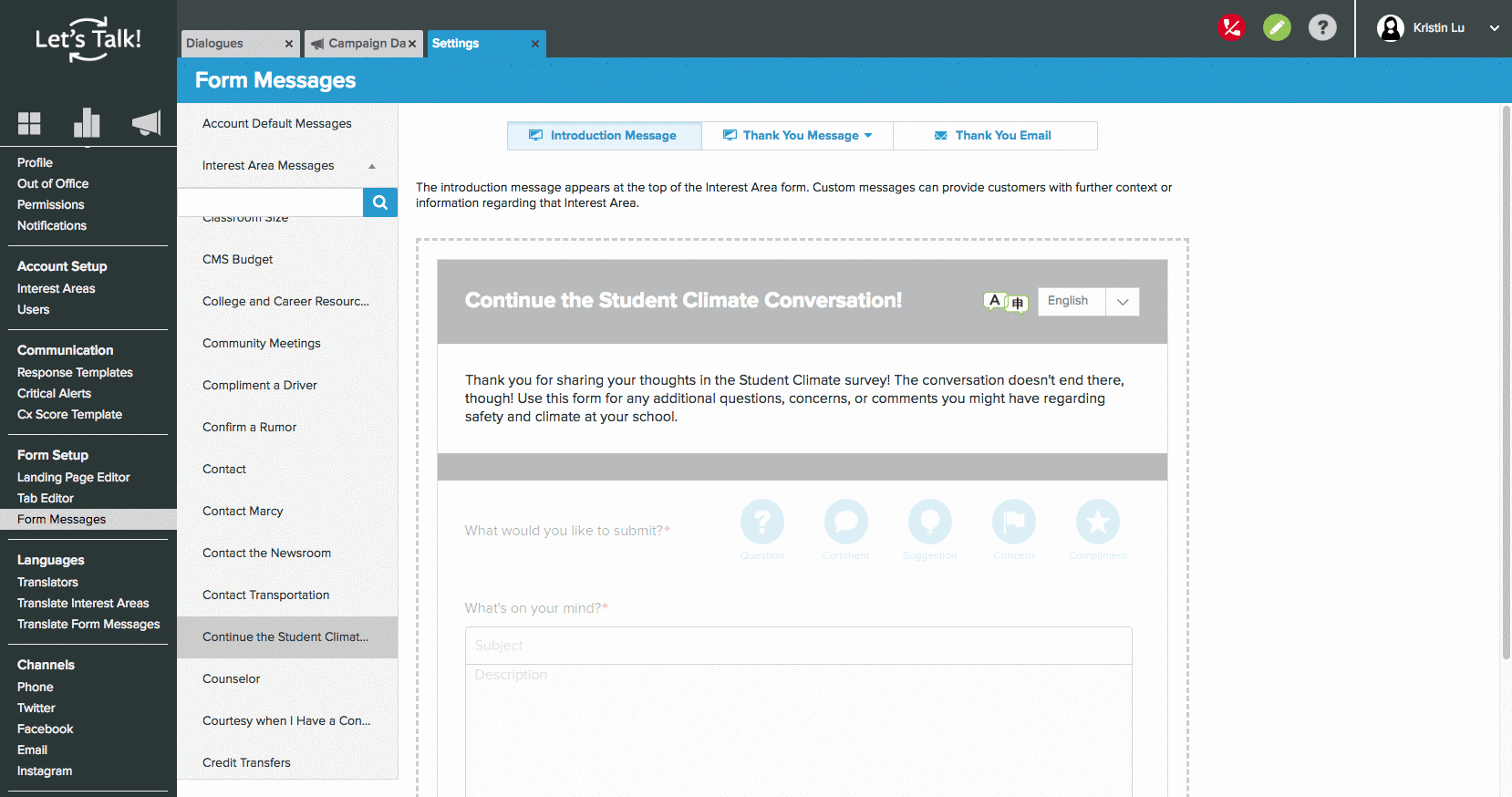1512x797 pixels.
Task: Click the Subject input field
Action: pyautogui.click(x=798, y=646)
